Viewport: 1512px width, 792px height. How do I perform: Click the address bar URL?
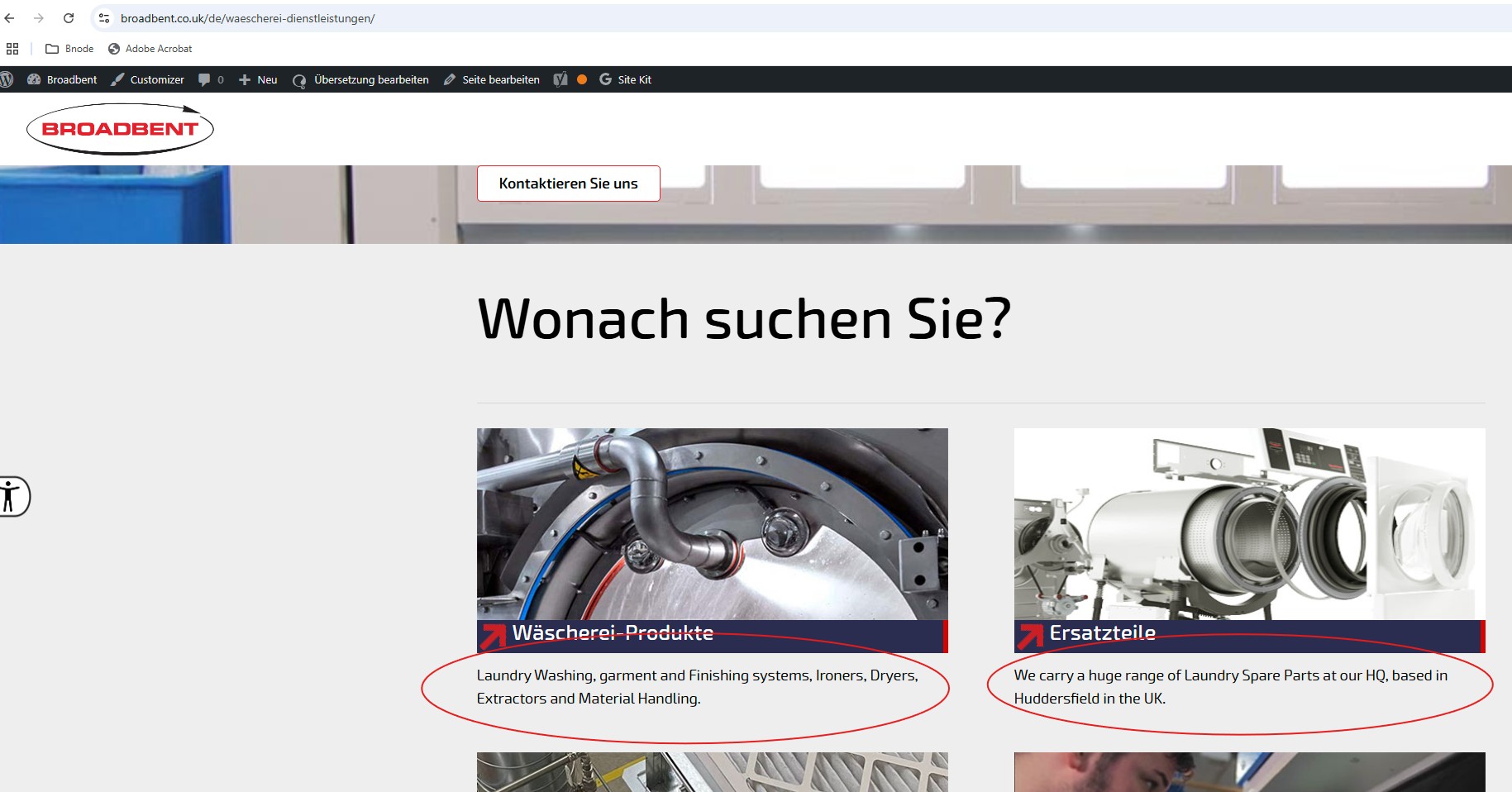point(248,18)
